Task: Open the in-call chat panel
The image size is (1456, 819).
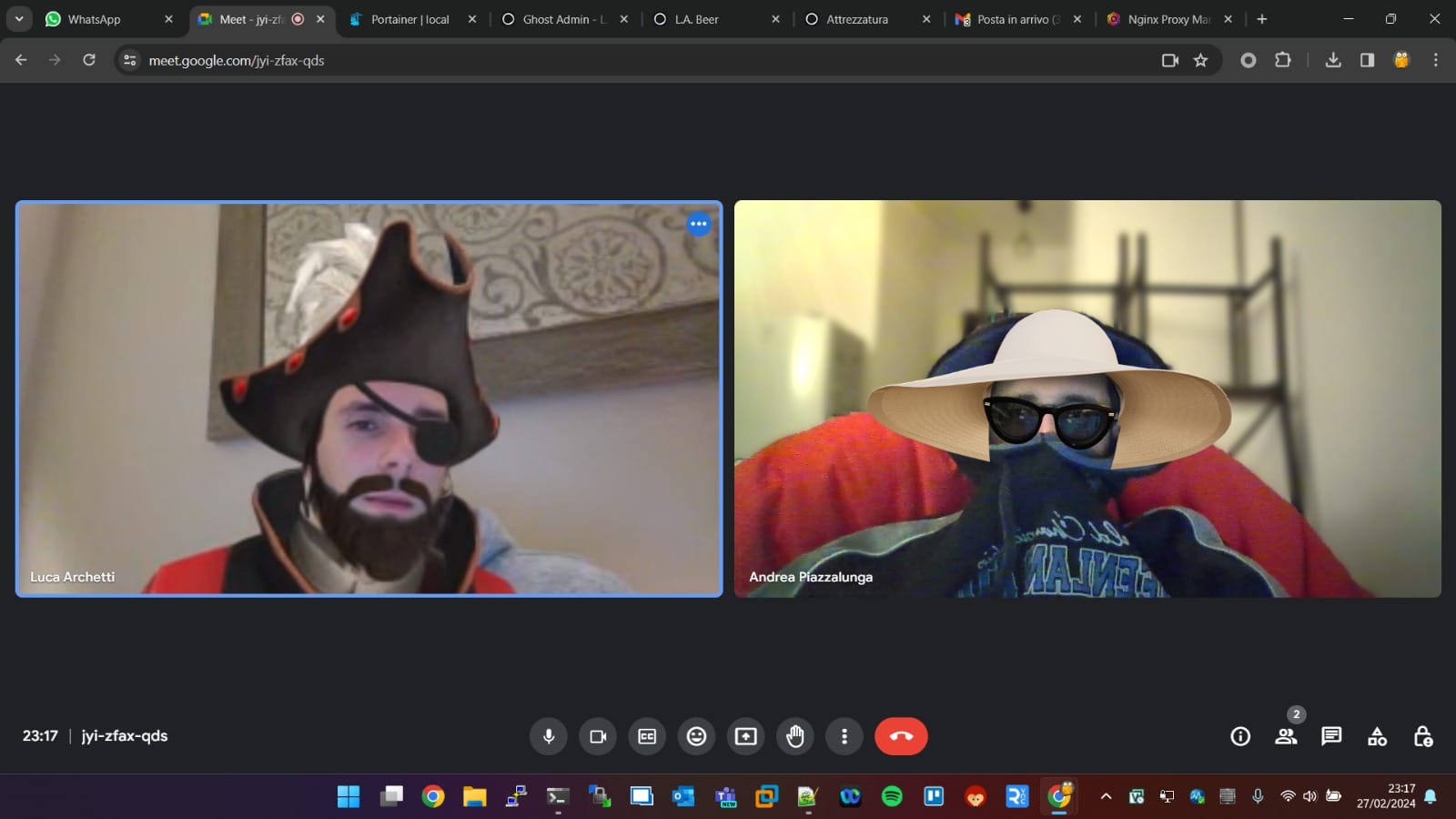Action: click(x=1331, y=736)
